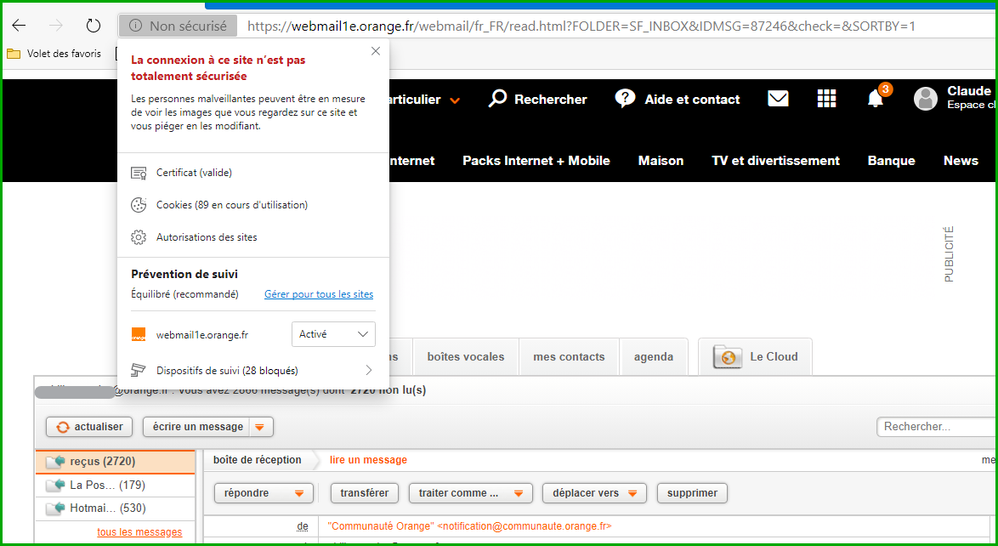The height and width of the screenshot is (546, 998).
Task: Click the transférer button
Action: pyautogui.click(x=364, y=493)
